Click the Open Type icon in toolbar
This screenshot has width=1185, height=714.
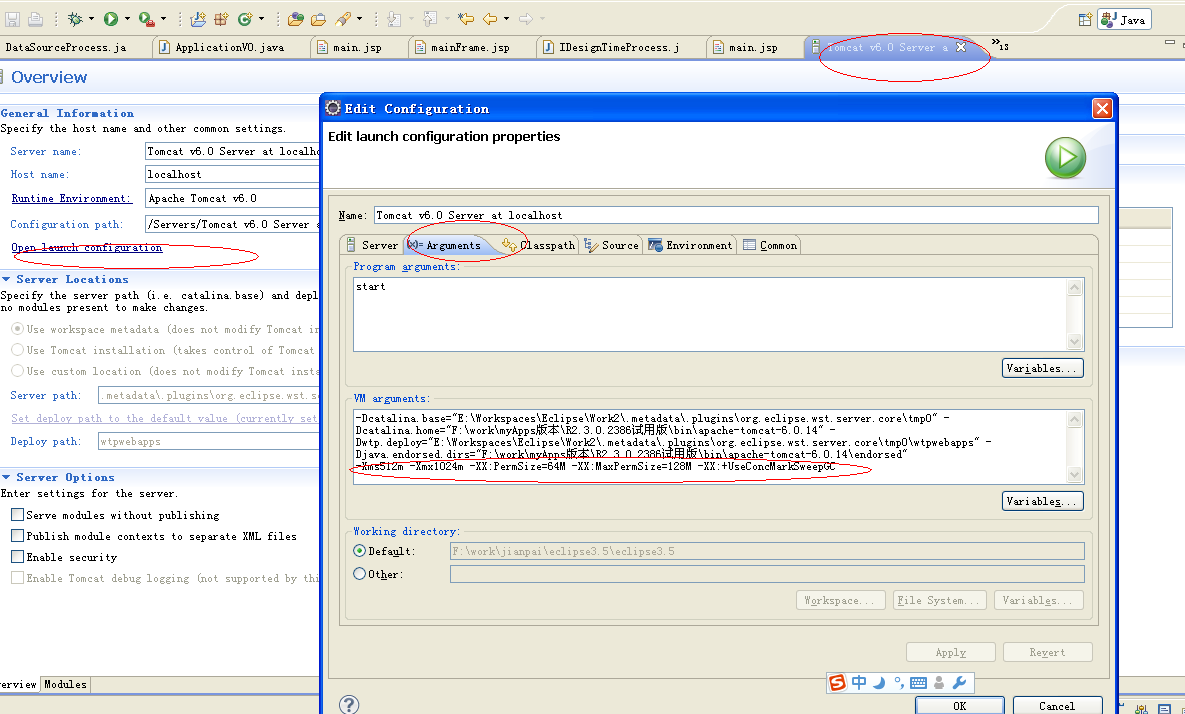295,19
